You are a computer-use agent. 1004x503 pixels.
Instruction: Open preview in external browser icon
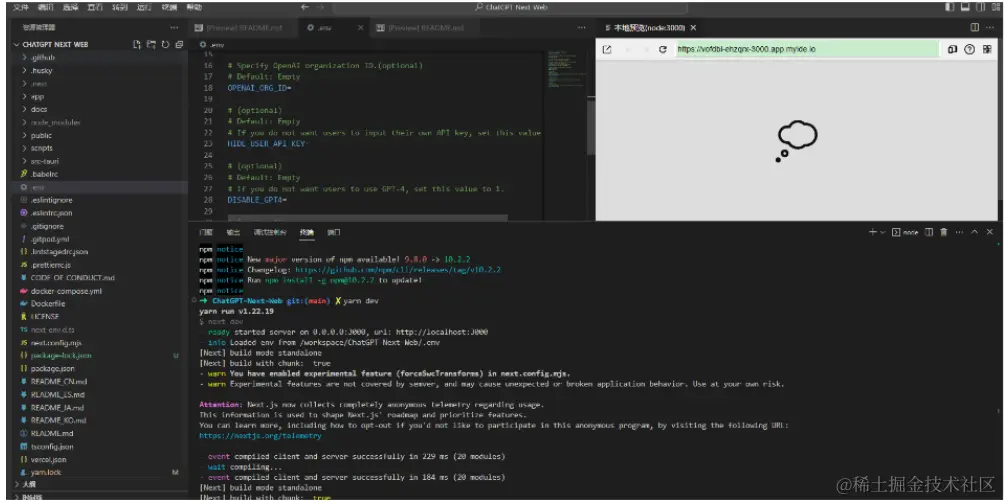coord(607,49)
